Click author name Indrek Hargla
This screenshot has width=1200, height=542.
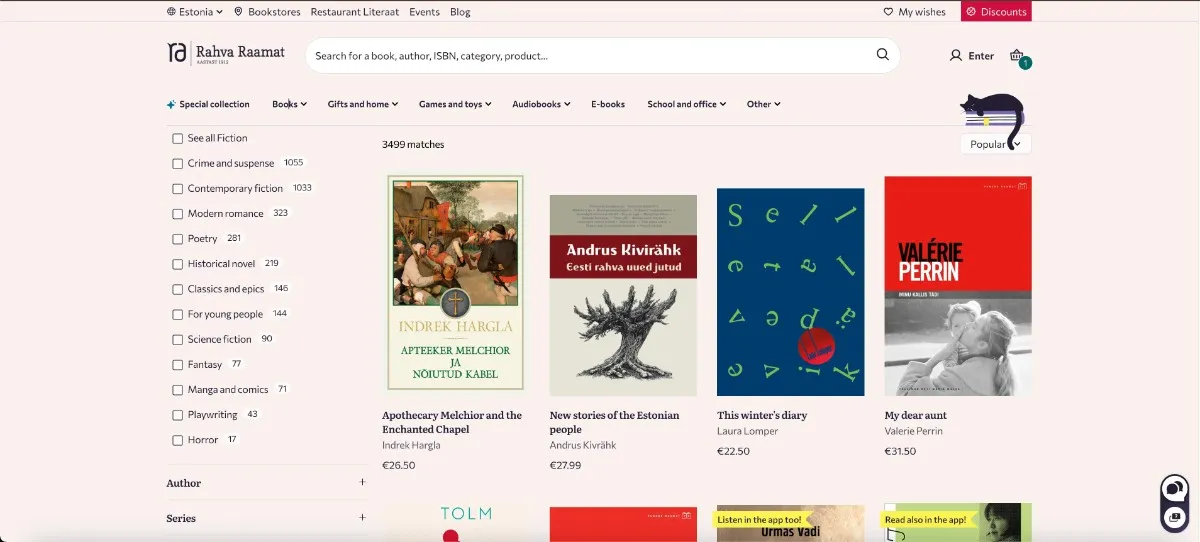coord(411,445)
